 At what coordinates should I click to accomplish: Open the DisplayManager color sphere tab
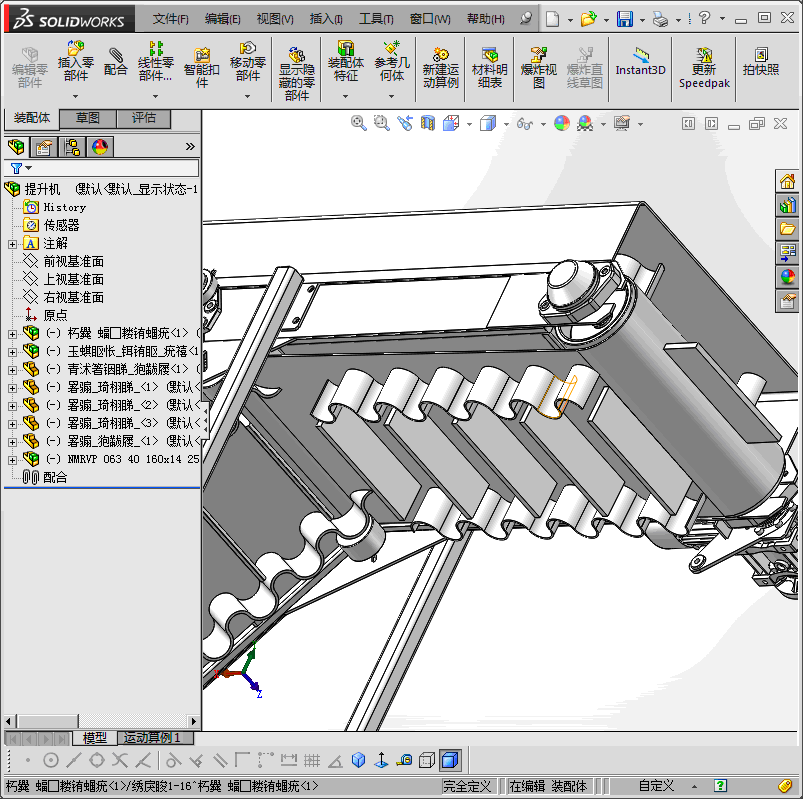(100, 147)
